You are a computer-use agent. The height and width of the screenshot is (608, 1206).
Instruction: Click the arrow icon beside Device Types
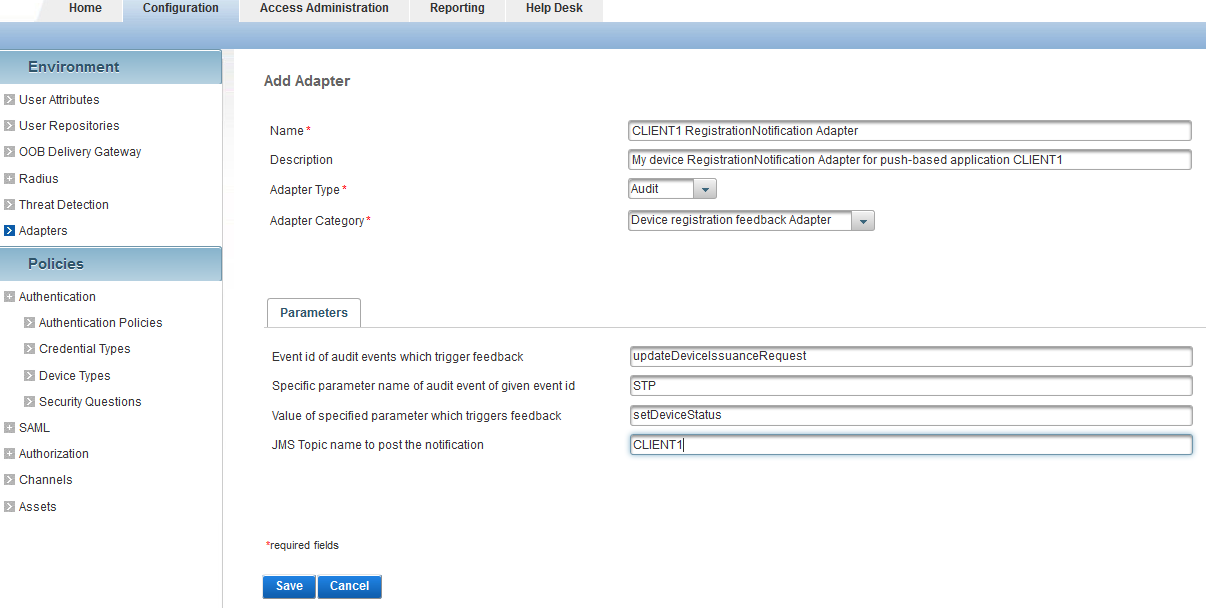(30, 376)
